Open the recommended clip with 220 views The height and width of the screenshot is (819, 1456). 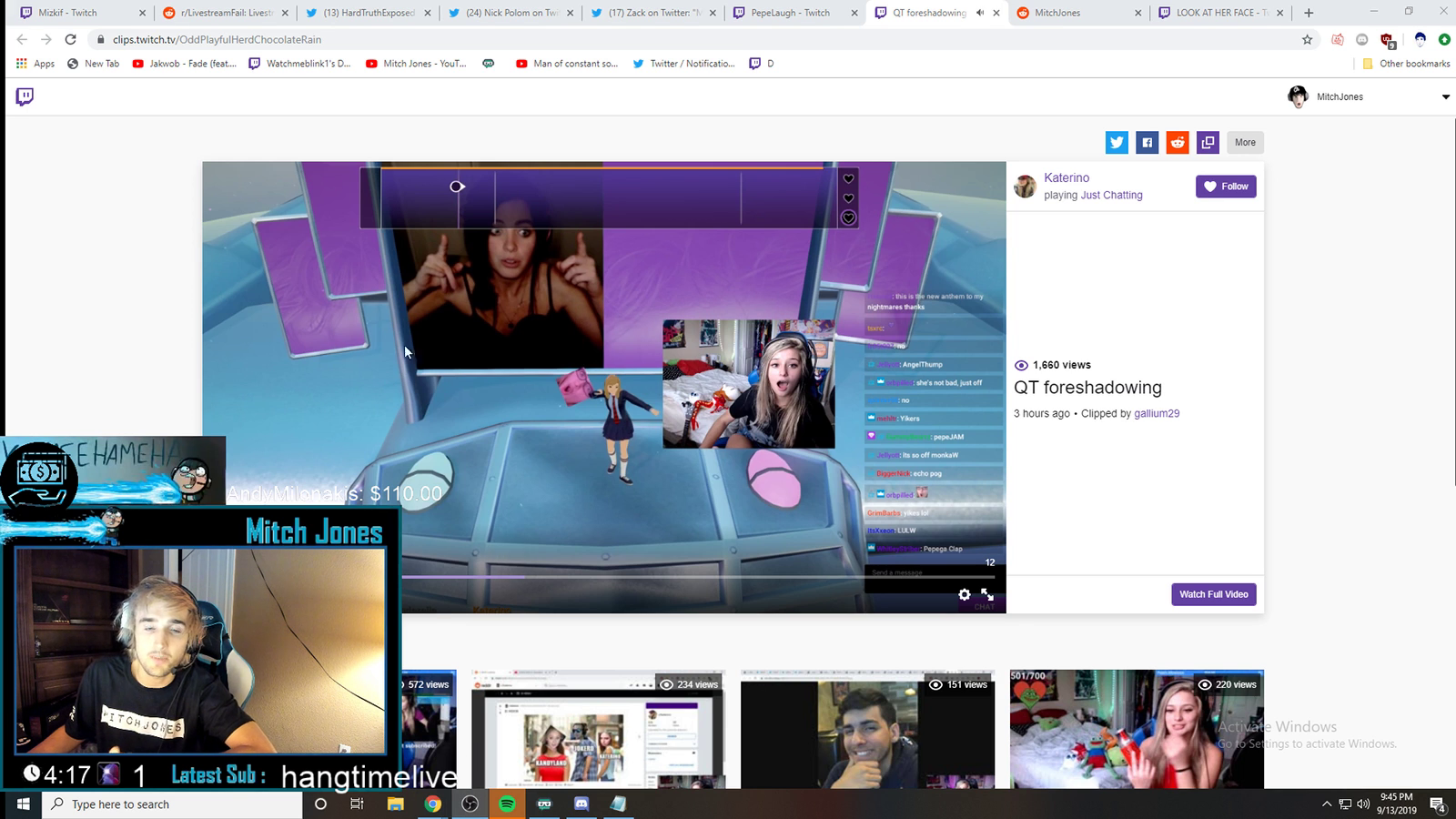click(1137, 730)
